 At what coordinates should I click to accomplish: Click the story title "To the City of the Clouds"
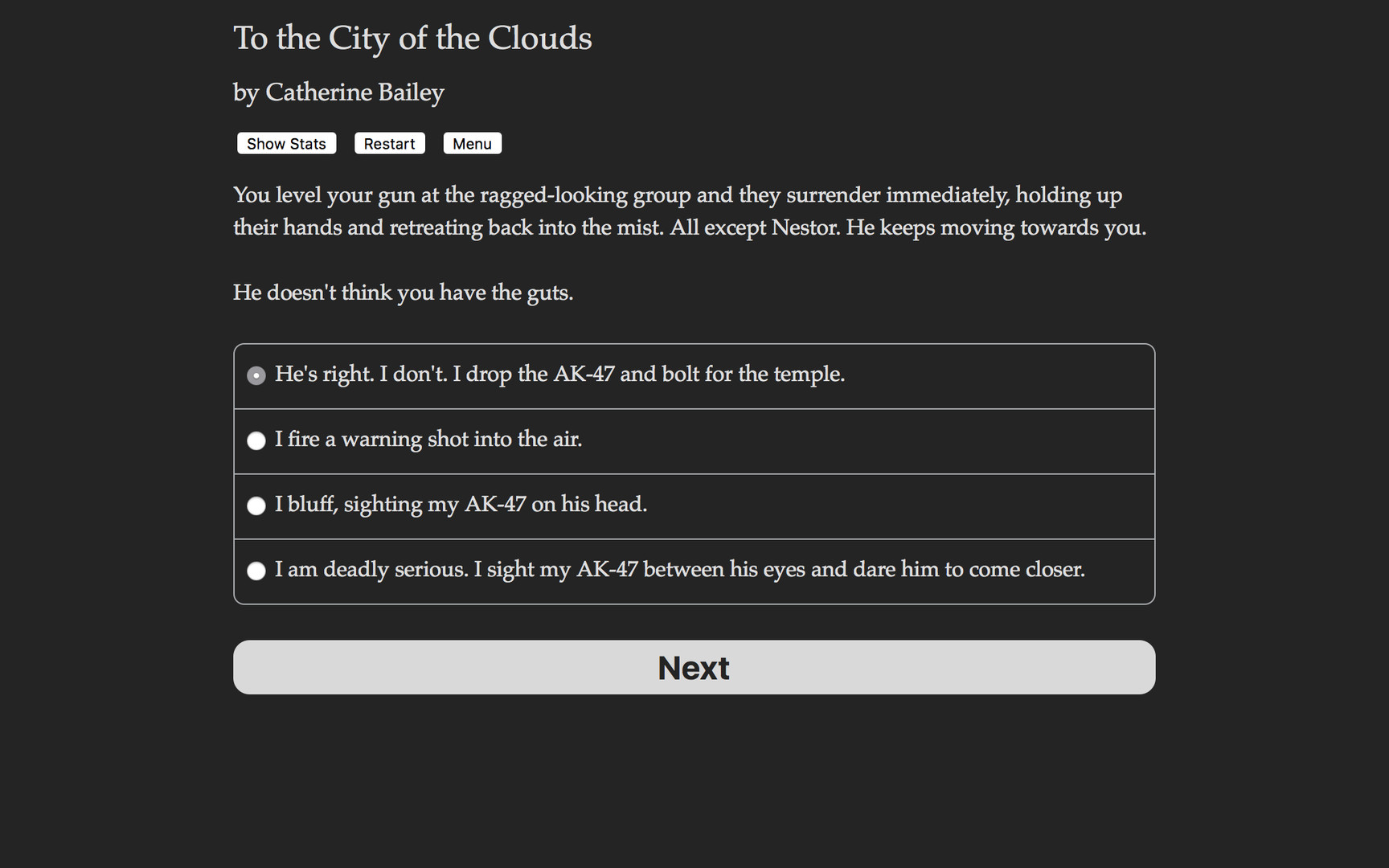[x=412, y=38]
